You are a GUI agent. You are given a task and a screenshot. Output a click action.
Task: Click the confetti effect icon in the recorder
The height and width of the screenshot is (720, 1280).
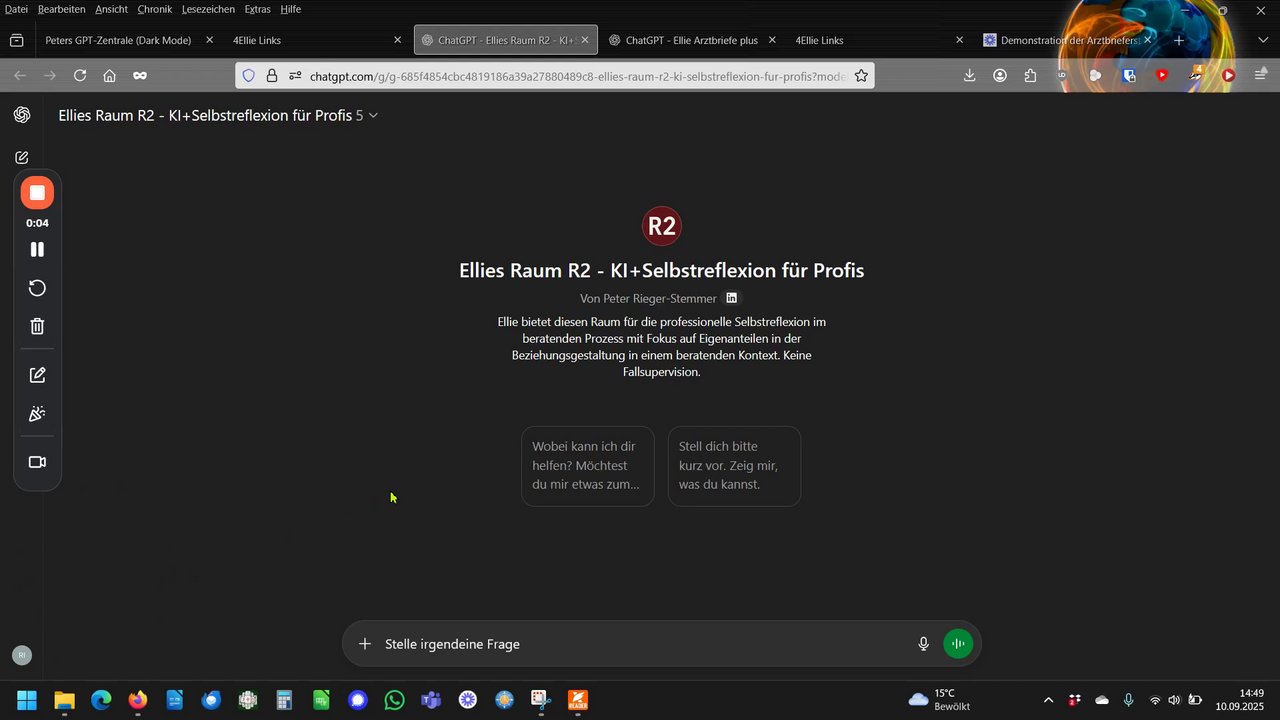tap(37, 414)
